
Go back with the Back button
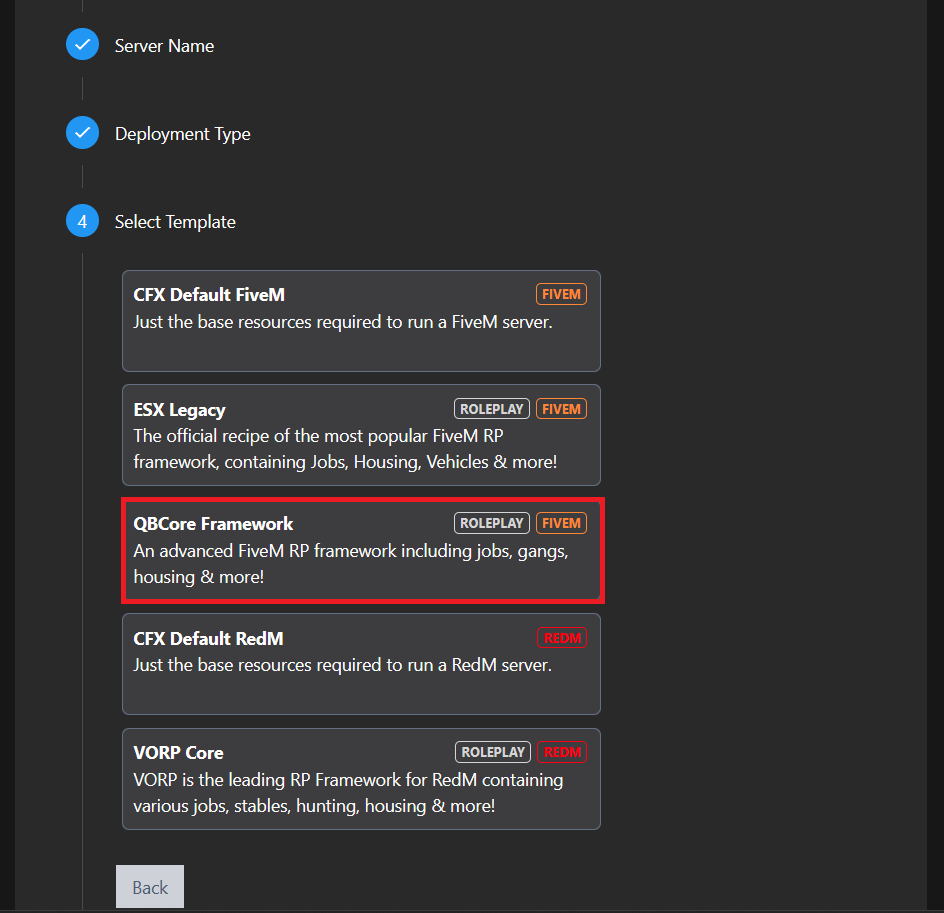pyautogui.click(x=150, y=887)
